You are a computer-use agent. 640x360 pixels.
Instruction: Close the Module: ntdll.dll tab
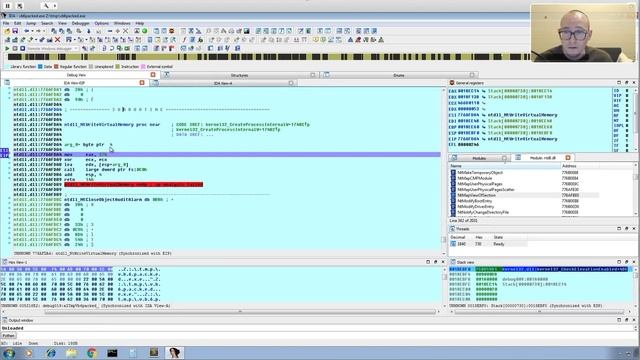[568, 158]
